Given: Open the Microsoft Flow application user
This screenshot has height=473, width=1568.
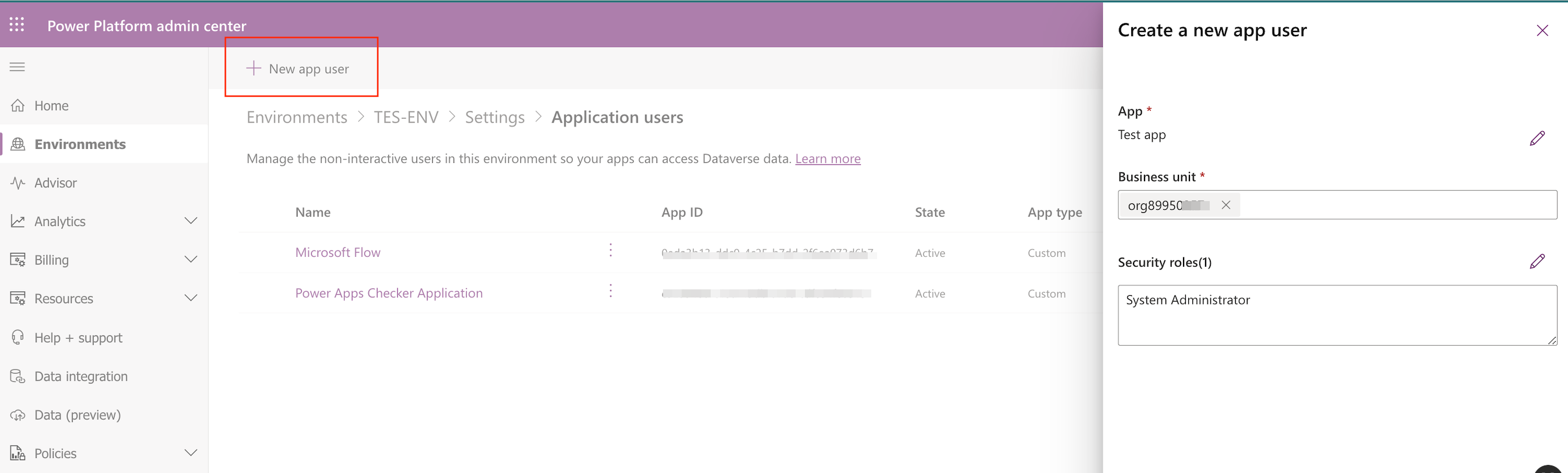Looking at the screenshot, I should click(338, 252).
